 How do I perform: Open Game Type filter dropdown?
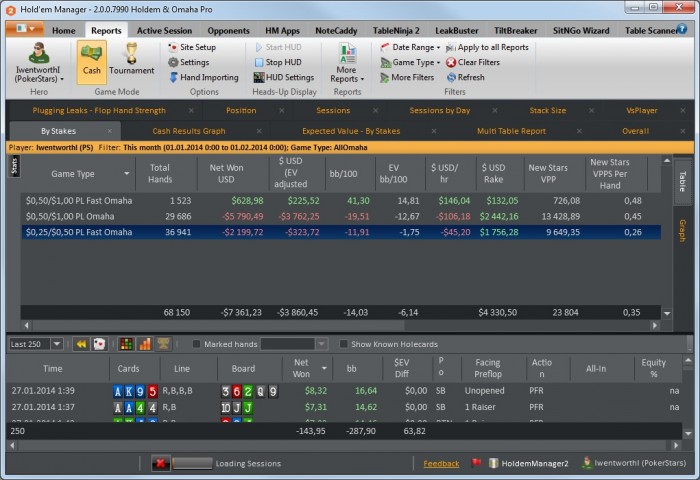click(x=410, y=63)
